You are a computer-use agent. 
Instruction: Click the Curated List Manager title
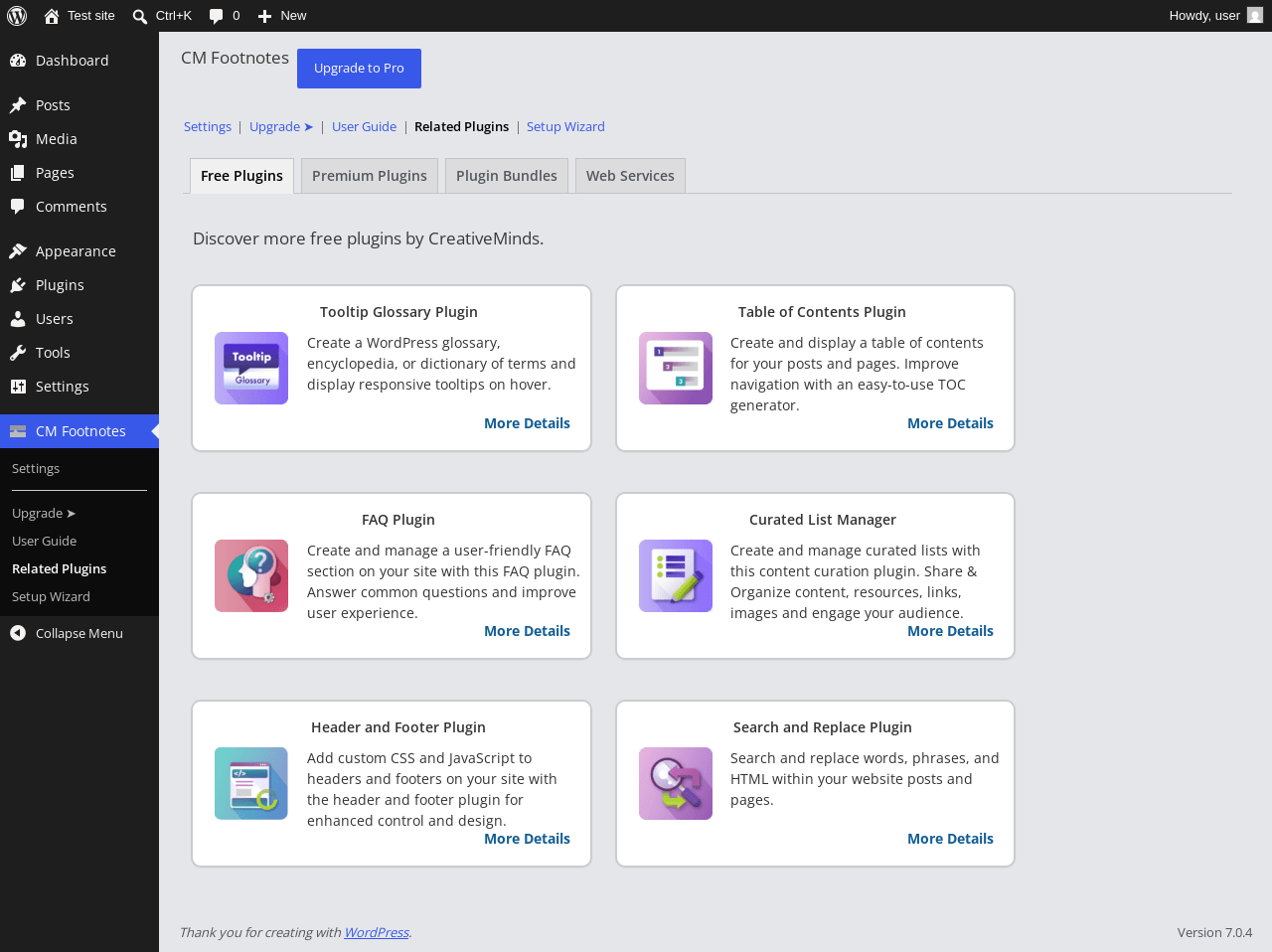click(x=823, y=520)
